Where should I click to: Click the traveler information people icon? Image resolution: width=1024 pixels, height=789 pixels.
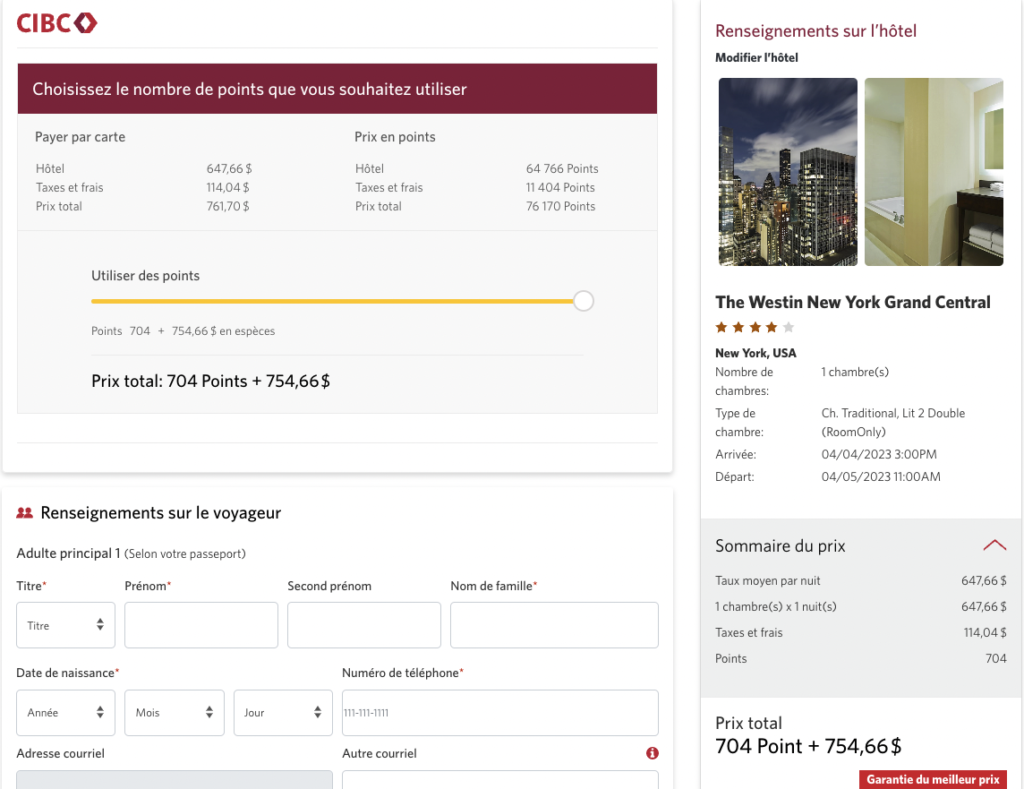25,513
